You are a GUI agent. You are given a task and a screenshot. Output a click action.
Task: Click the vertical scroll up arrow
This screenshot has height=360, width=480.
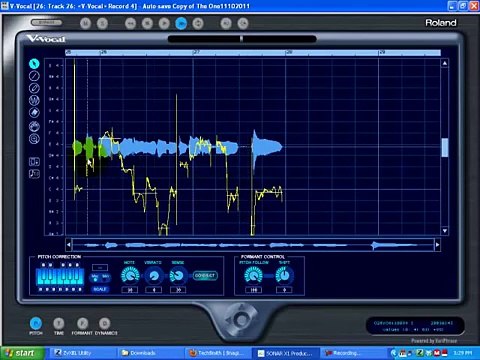(445, 63)
